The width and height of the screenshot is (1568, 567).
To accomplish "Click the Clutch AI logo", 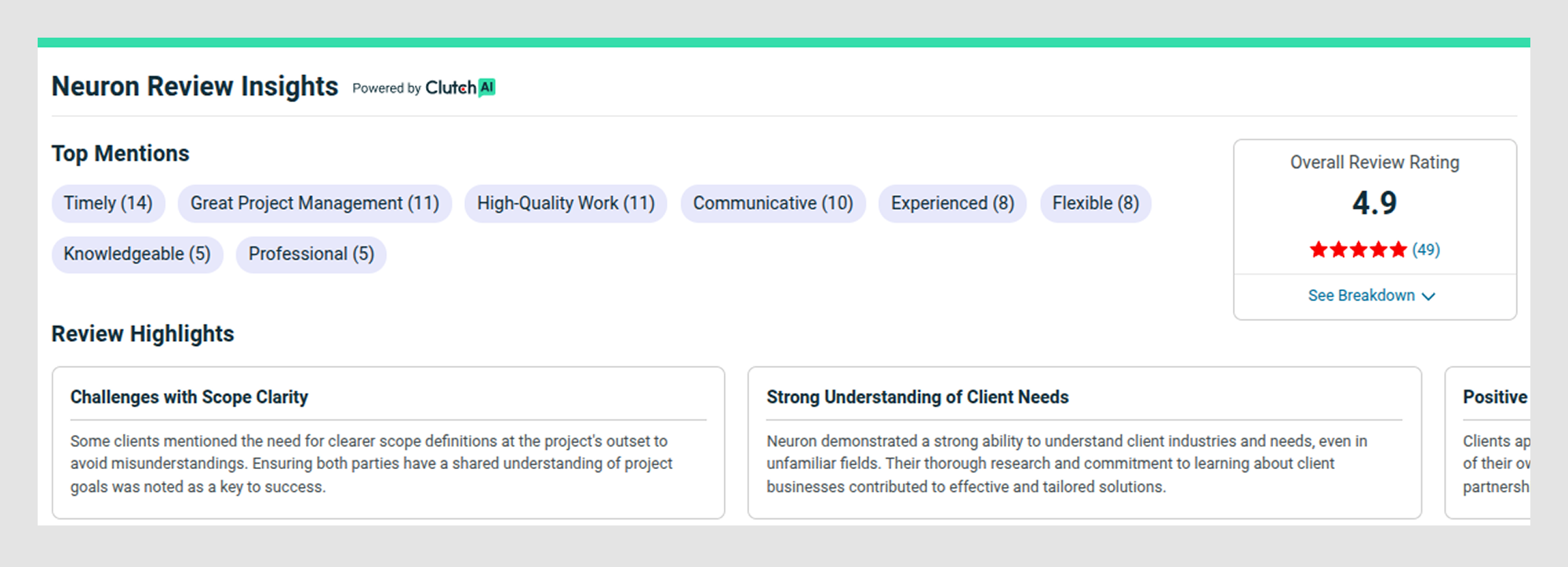I will (x=460, y=88).
